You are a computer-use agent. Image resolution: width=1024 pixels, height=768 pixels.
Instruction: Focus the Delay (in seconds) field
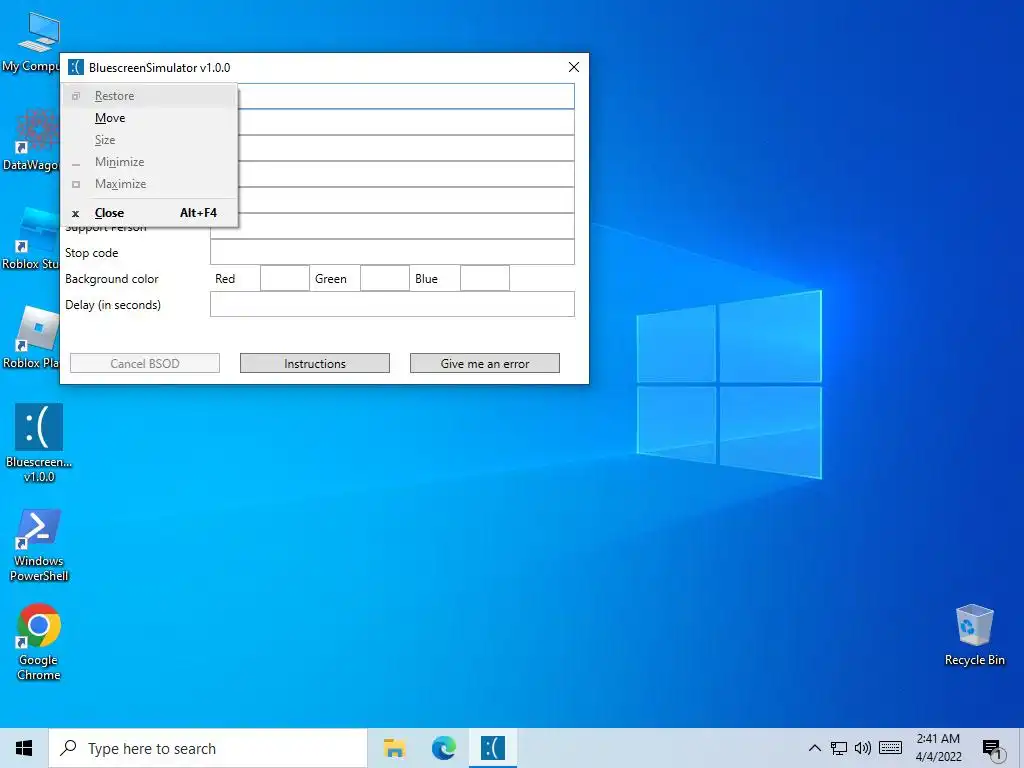tap(392, 304)
